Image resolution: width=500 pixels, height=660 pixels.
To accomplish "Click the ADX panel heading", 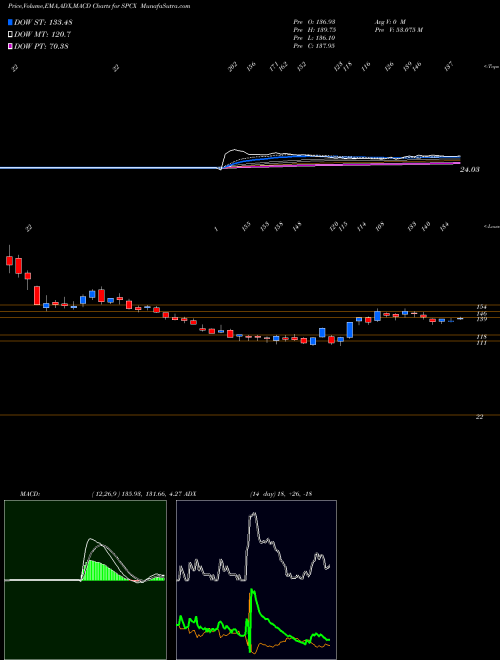I will (190, 494).
